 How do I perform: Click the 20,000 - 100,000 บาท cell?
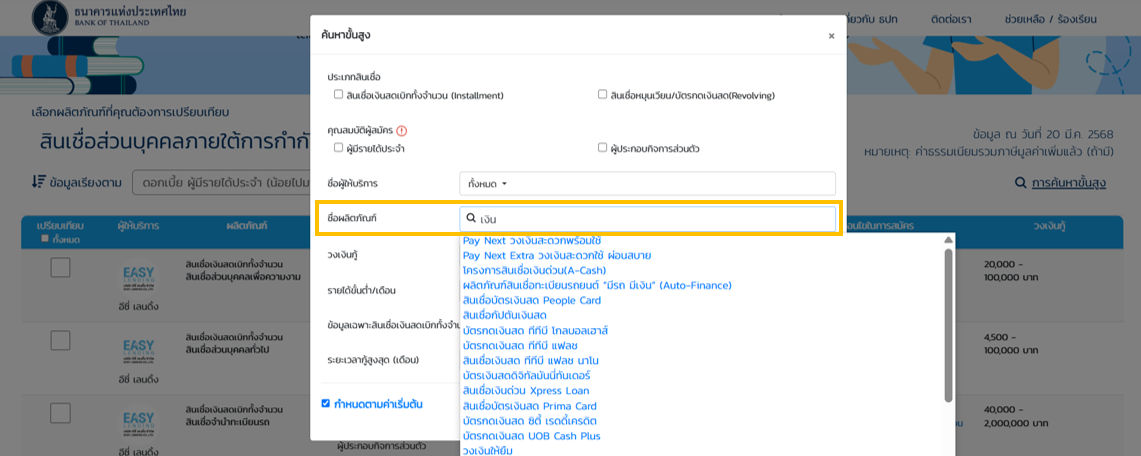point(1012,271)
